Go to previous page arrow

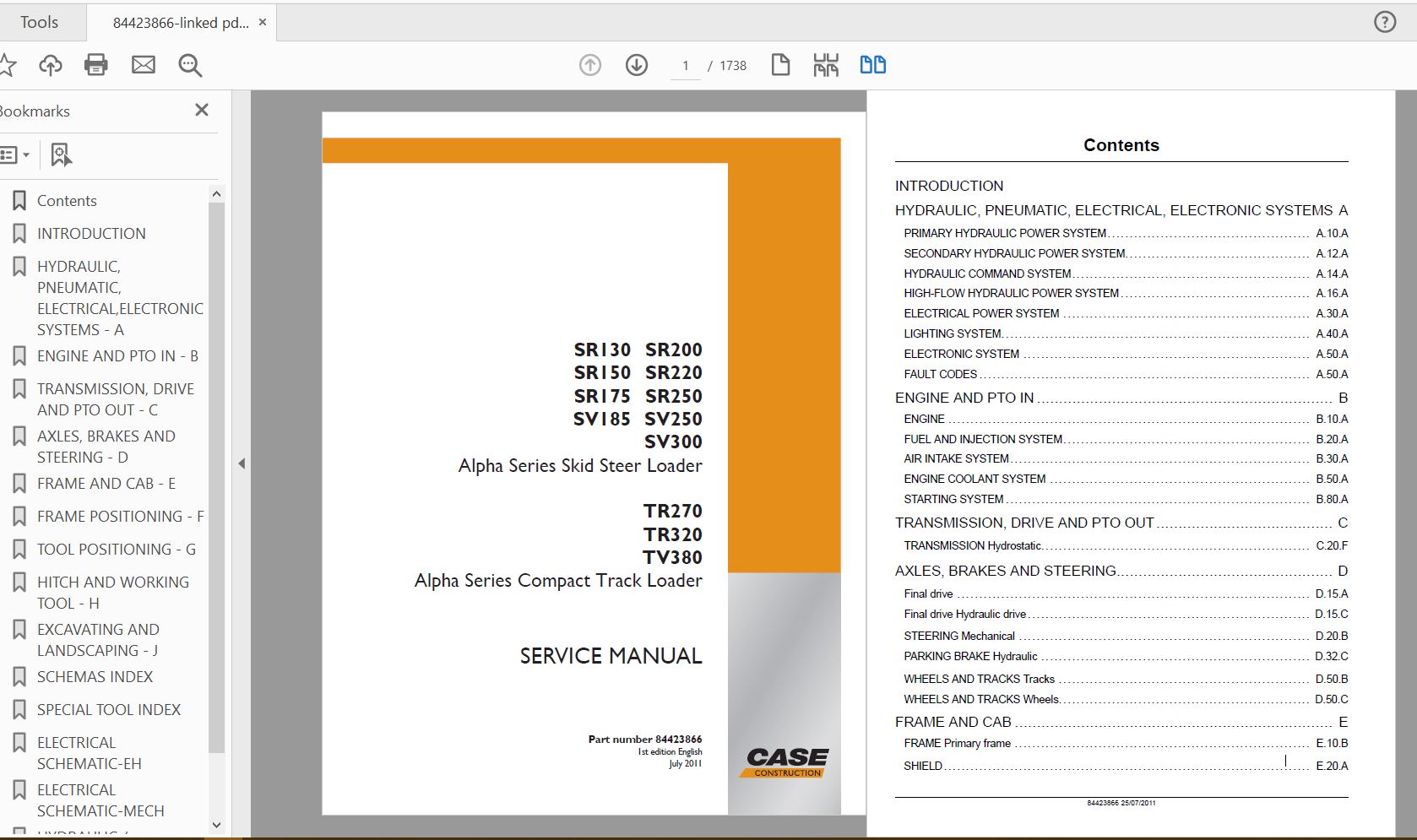coord(590,65)
